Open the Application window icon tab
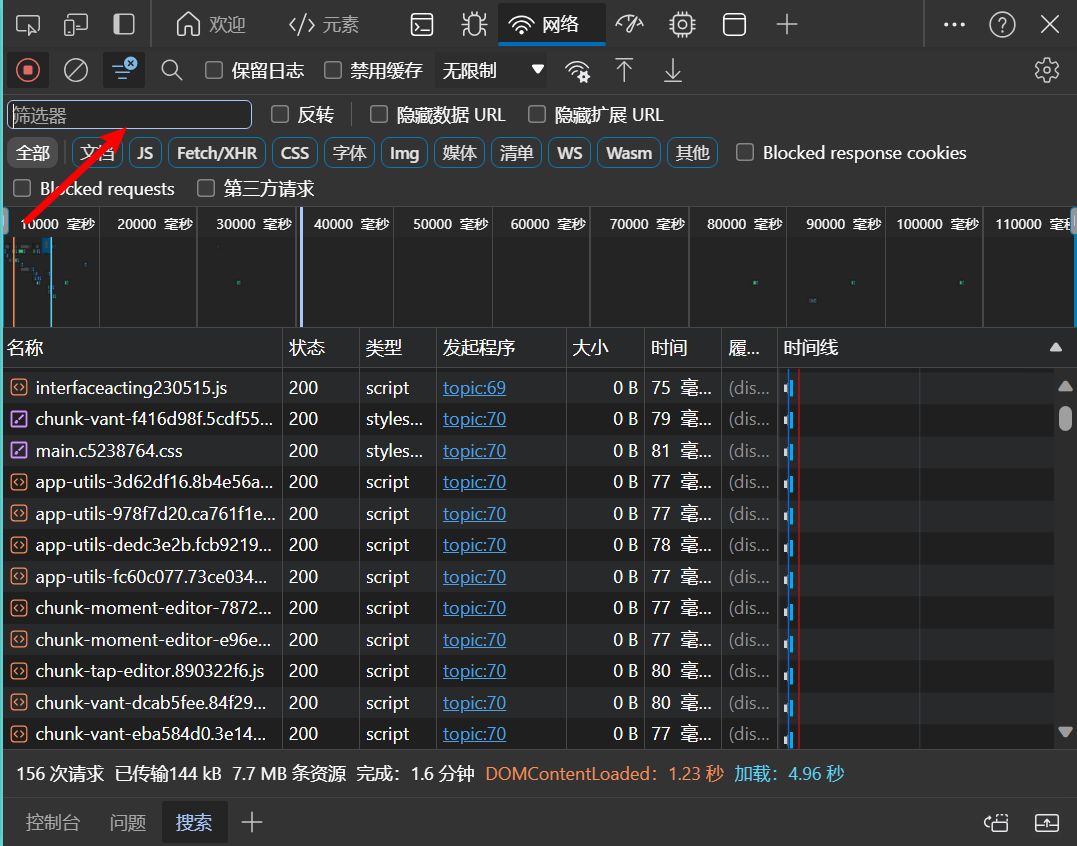 pyautogui.click(x=734, y=25)
